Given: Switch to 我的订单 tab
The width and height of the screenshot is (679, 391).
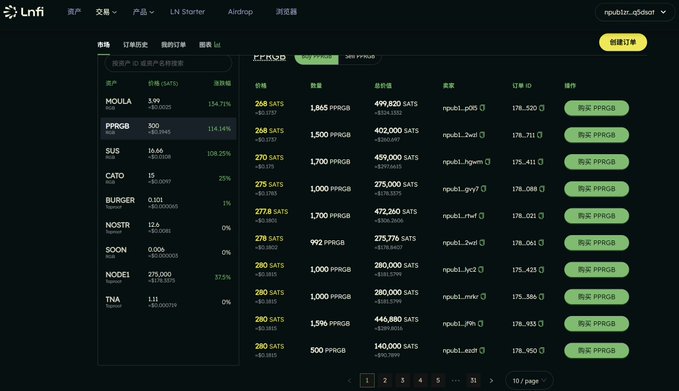Looking at the screenshot, I should pyautogui.click(x=173, y=45).
